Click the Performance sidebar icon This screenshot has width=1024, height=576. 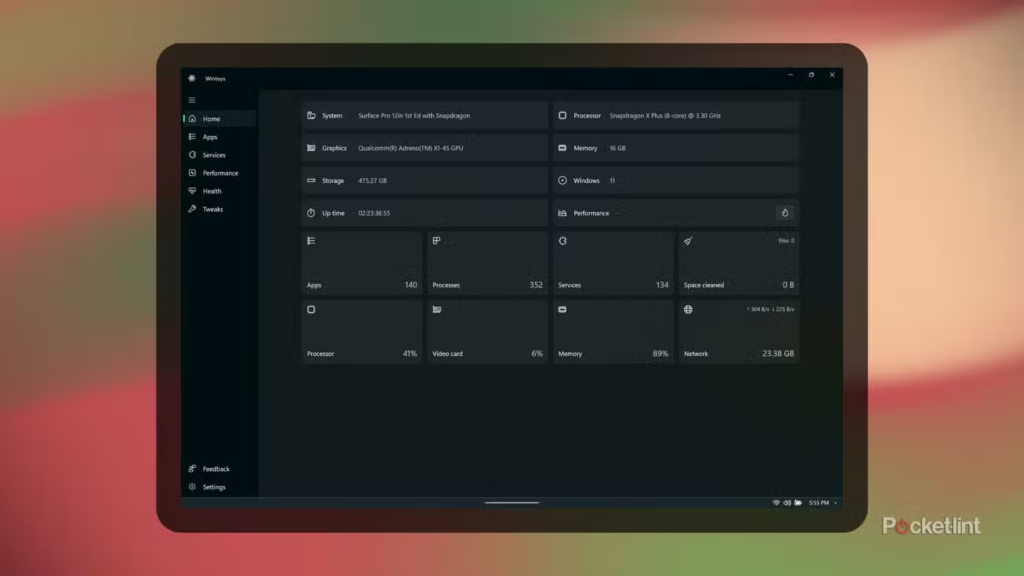(x=192, y=173)
